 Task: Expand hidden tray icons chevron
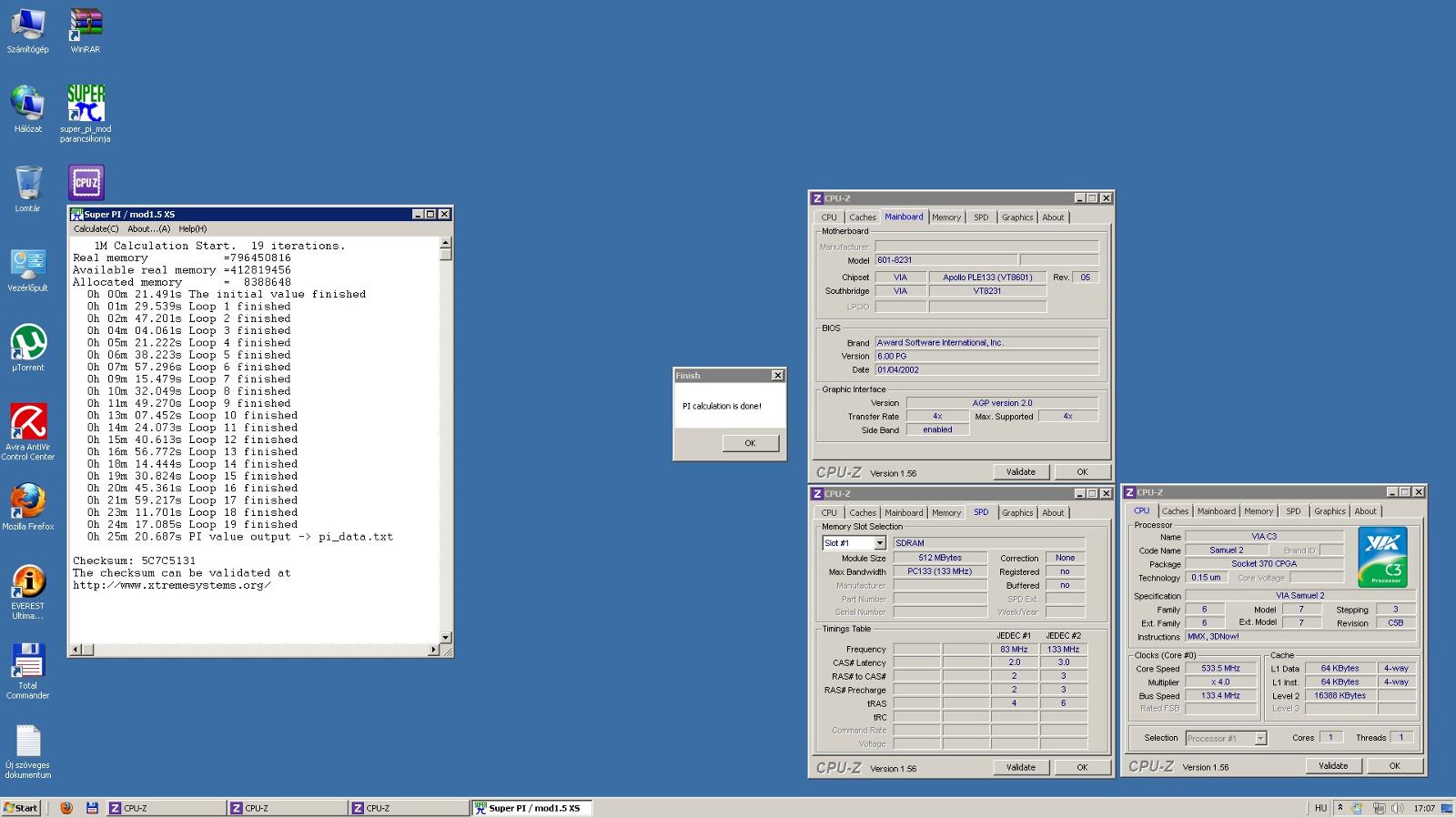click(x=1340, y=808)
